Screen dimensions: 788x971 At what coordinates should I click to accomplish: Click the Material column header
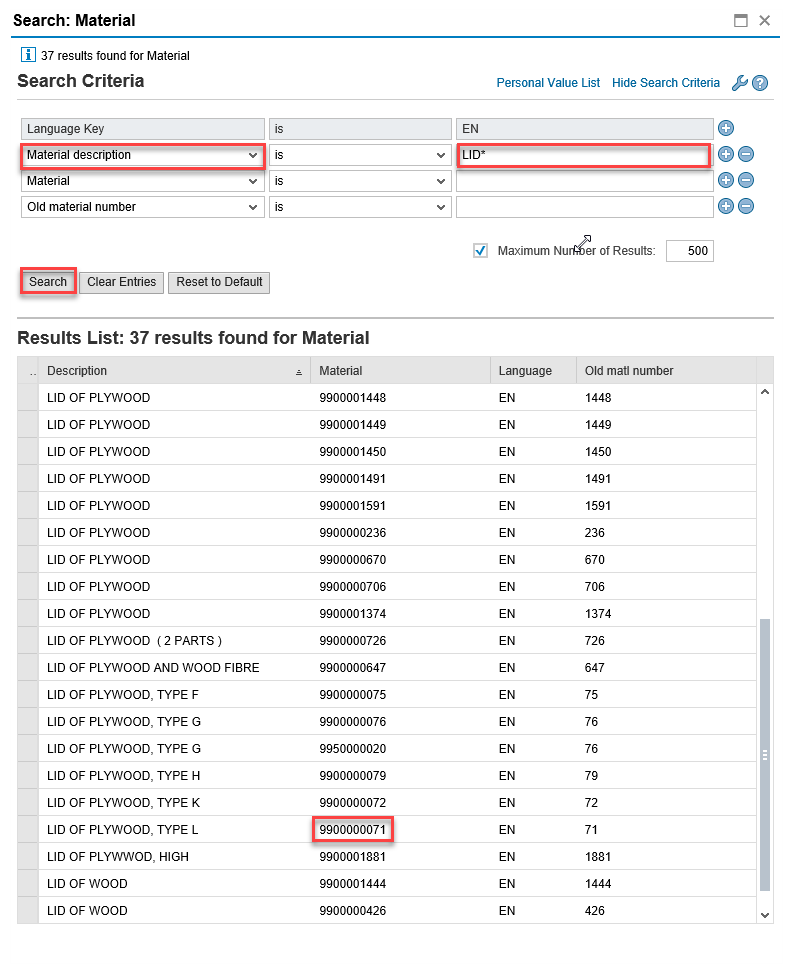pos(400,370)
